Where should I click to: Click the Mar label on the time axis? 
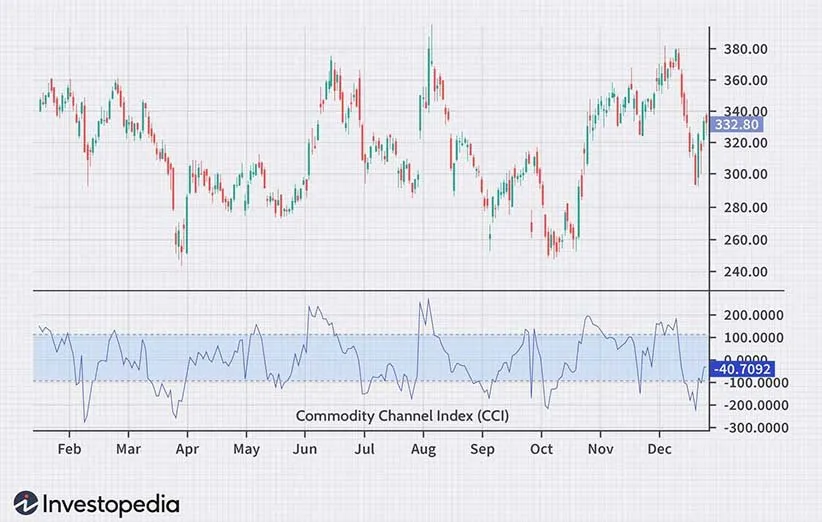pos(127,450)
